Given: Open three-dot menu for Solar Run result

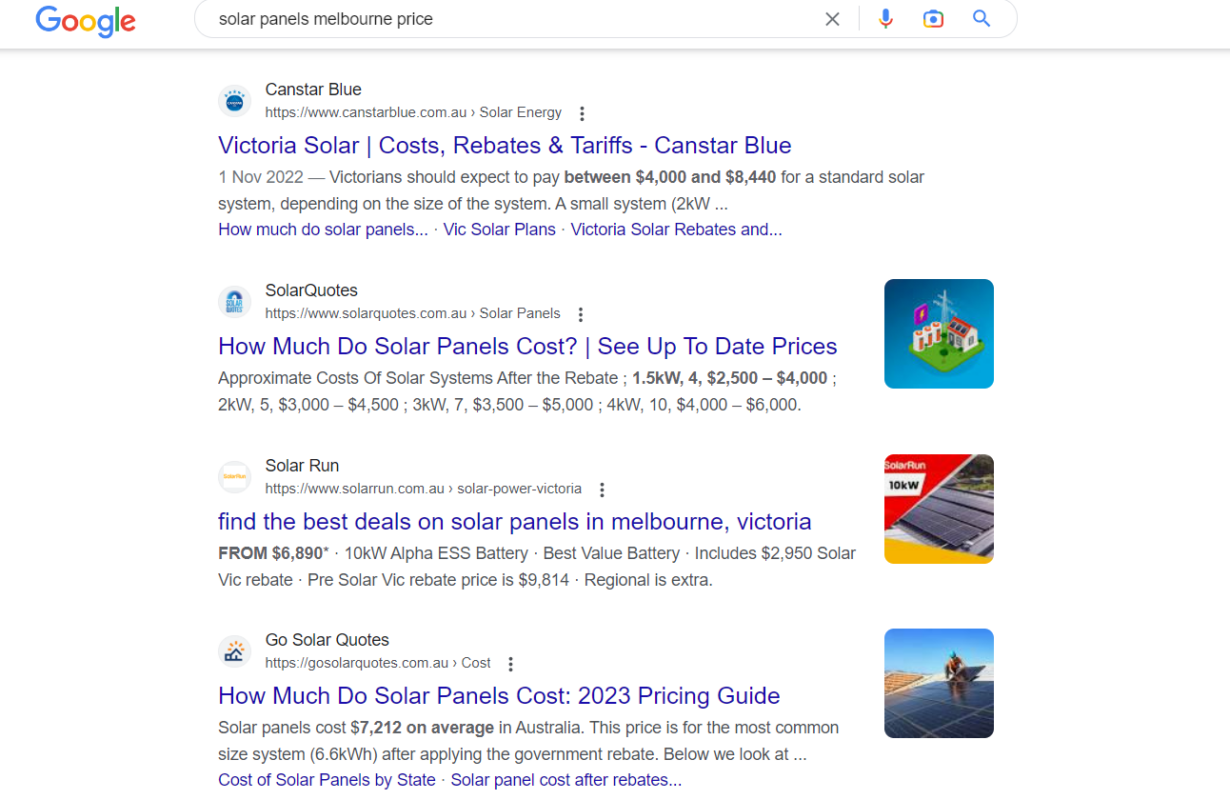Looking at the screenshot, I should tap(601, 490).
